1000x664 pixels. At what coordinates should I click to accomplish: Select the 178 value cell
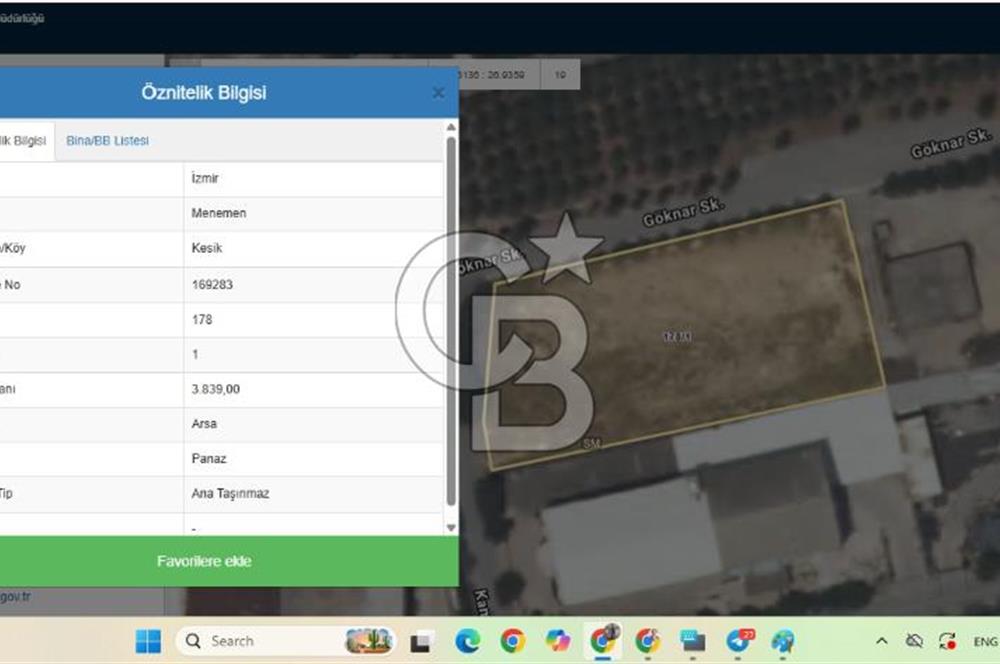click(x=313, y=320)
